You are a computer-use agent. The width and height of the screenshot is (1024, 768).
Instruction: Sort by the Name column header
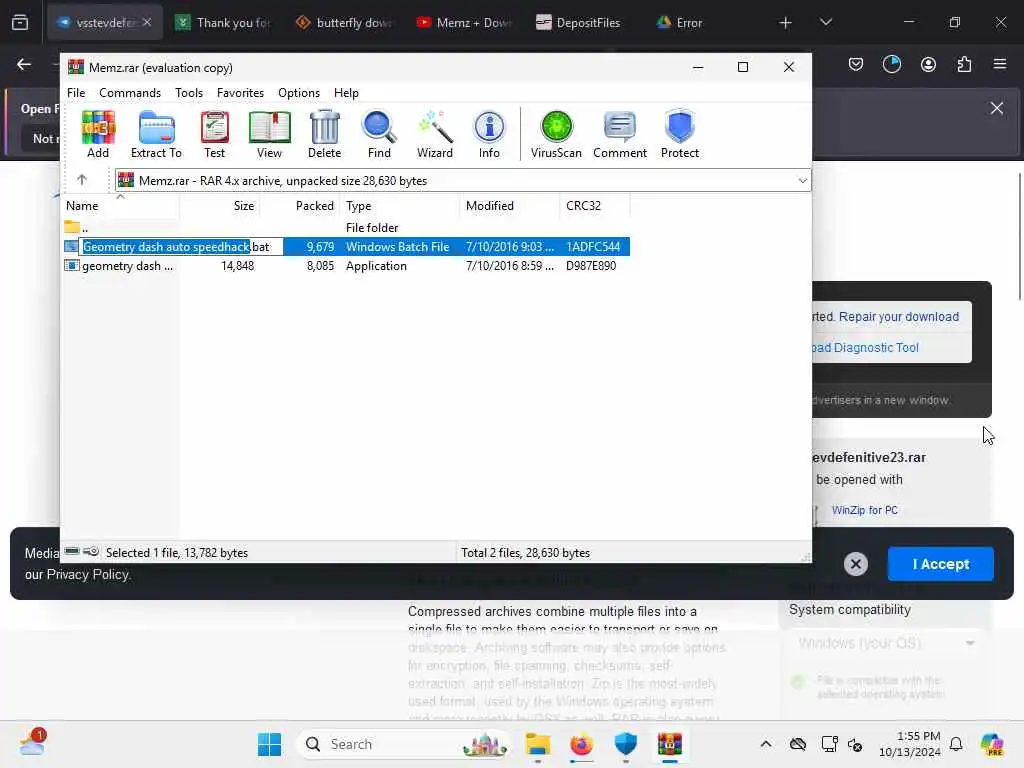[x=121, y=206]
